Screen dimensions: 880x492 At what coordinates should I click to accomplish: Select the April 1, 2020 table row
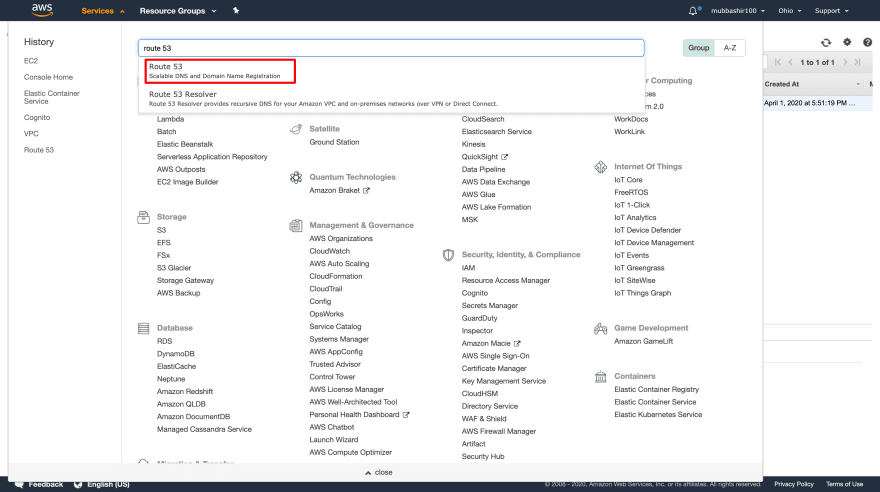point(818,103)
